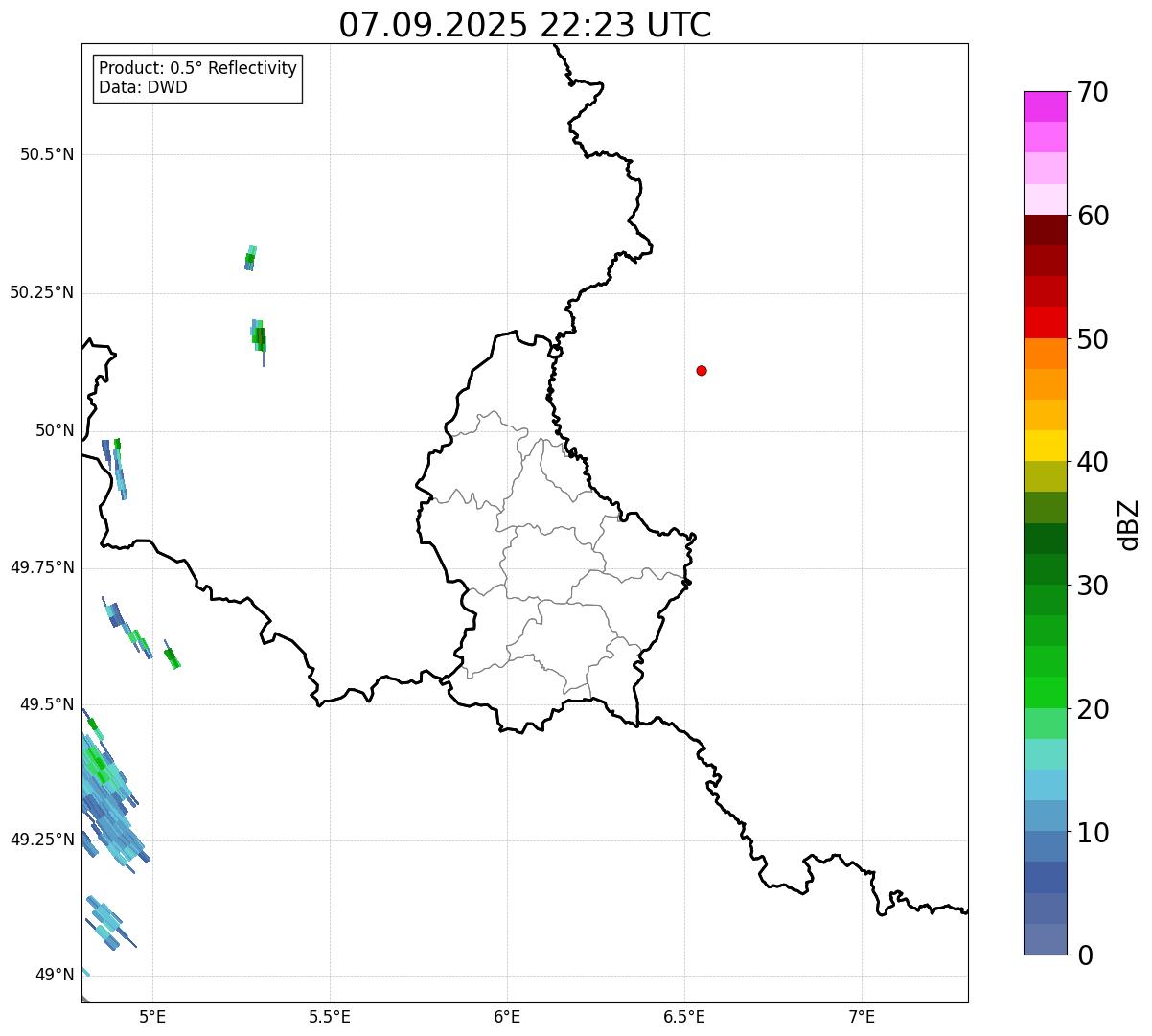Click the magenta top colorbar segment
Viewport: 1152px width, 1036px height.
(1045, 106)
